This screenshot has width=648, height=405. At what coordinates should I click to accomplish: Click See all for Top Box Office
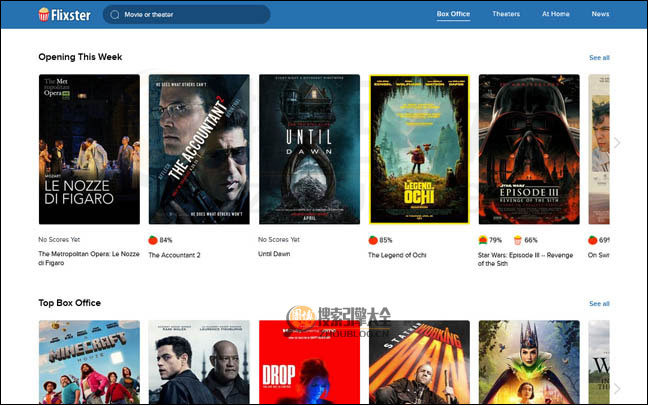tap(599, 303)
